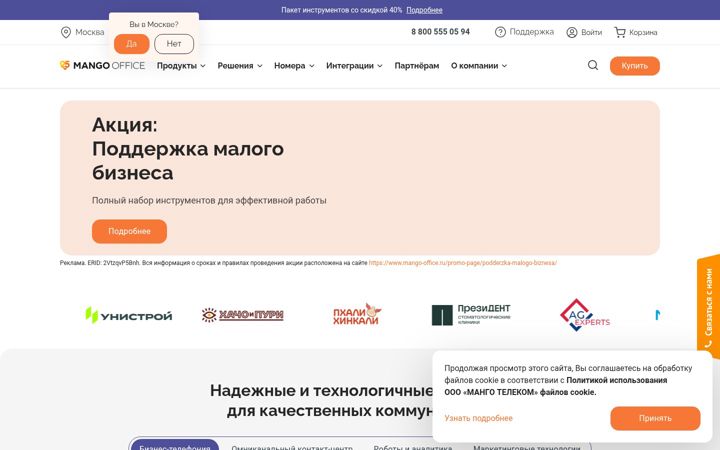The width and height of the screenshot is (720, 450).
Task: Select the Бизнес-телефония tab
Action: point(175,445)
